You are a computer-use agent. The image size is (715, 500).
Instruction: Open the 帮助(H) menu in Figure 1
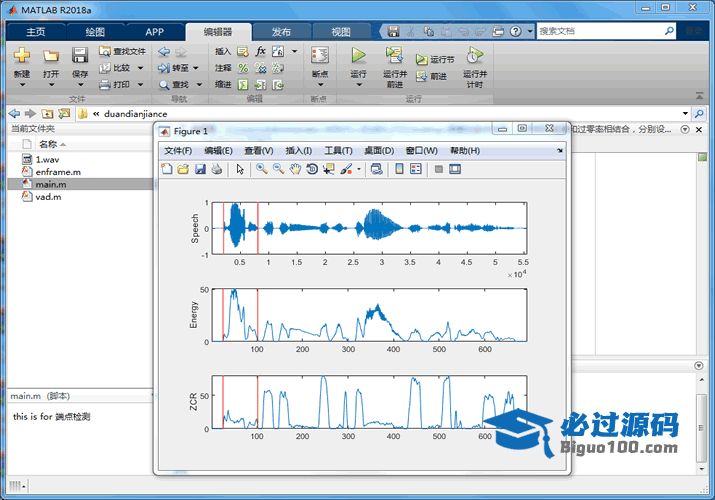pos(465,151)
